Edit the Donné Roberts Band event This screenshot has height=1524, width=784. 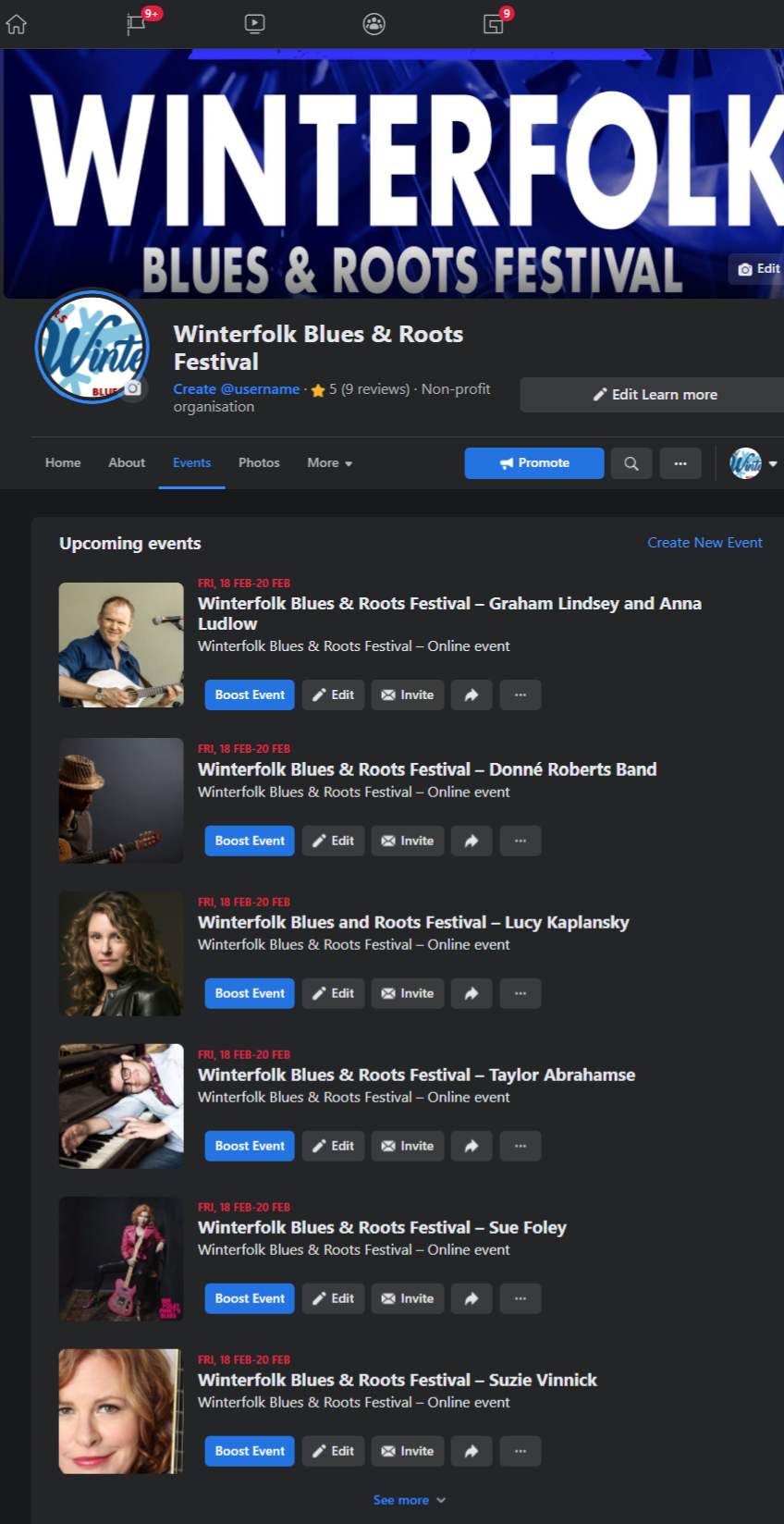[334, 842]
